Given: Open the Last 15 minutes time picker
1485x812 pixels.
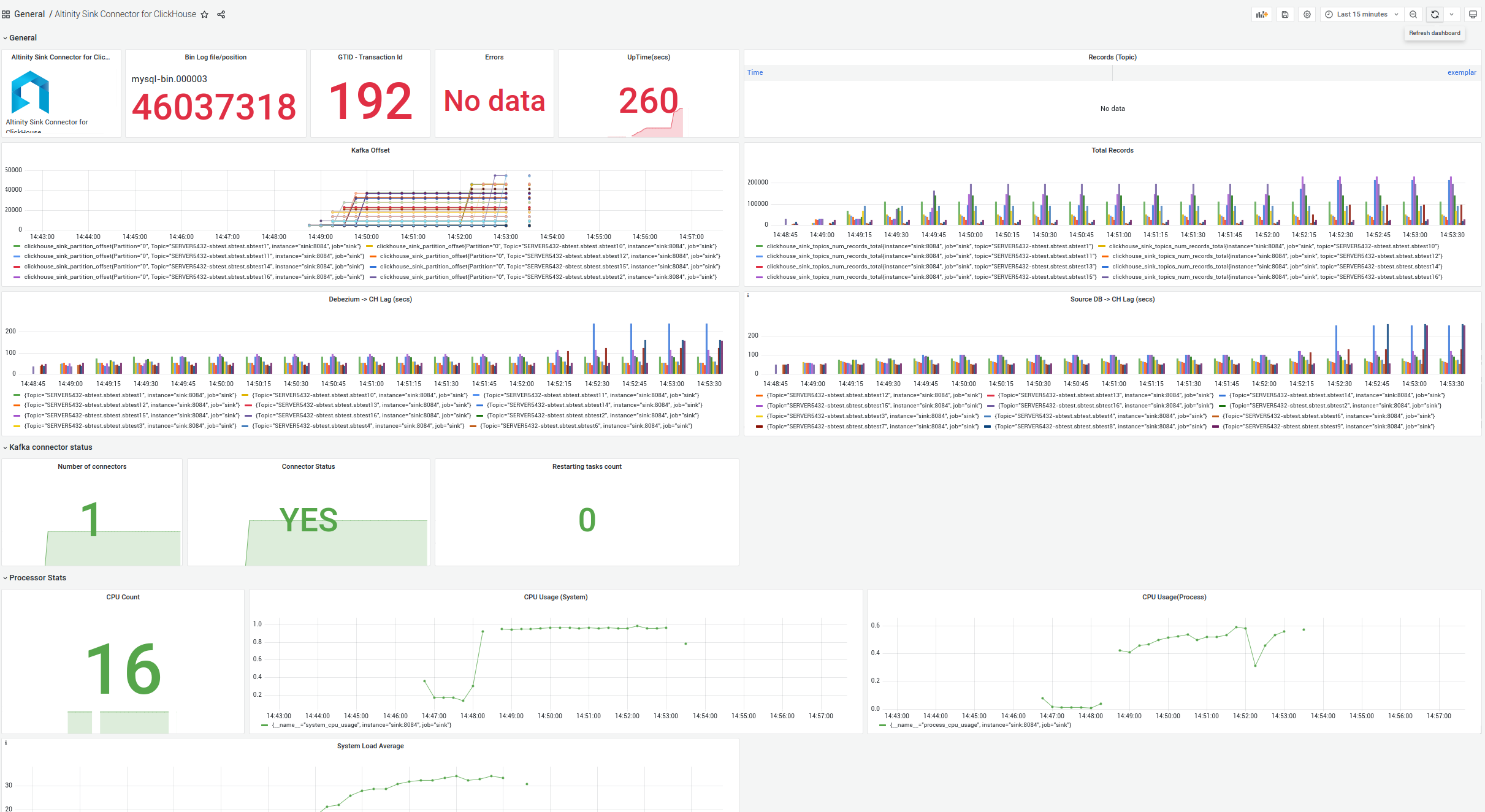Looking at the screenshot, I should coord(1362,14).
